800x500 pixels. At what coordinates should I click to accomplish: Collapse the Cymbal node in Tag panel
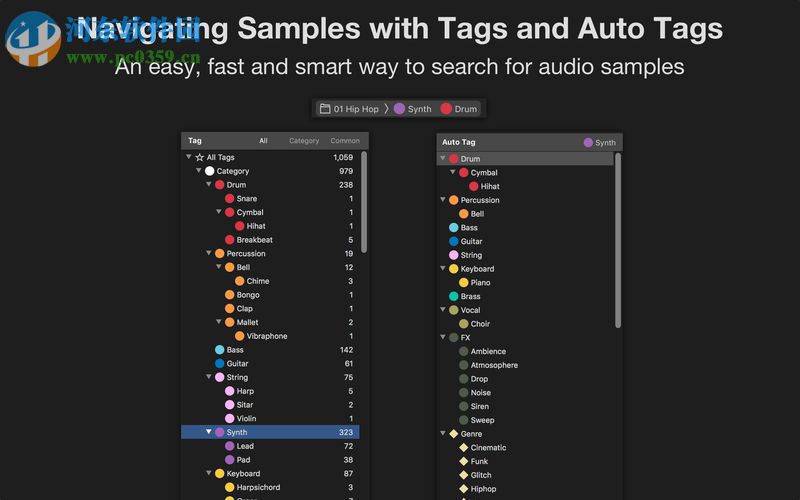click(219, 212)
